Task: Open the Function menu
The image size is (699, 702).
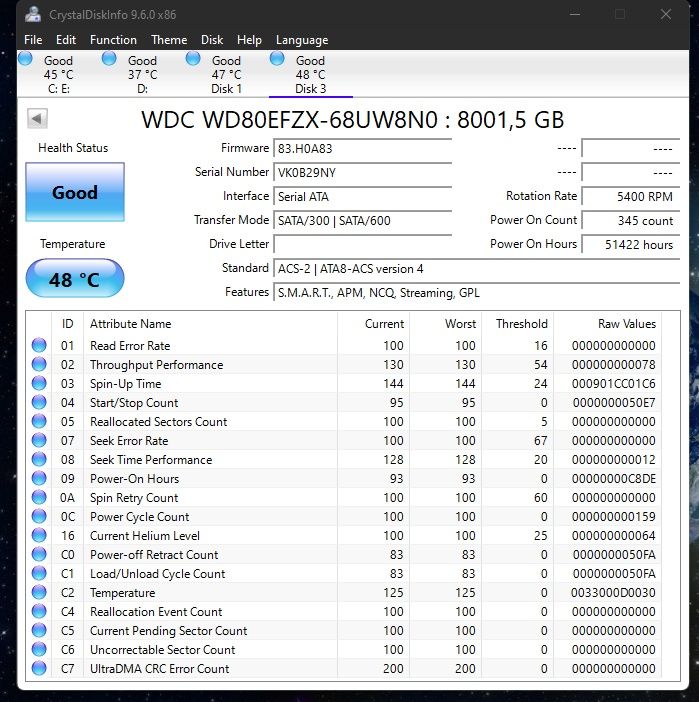Action: click(x=113, y=40)
